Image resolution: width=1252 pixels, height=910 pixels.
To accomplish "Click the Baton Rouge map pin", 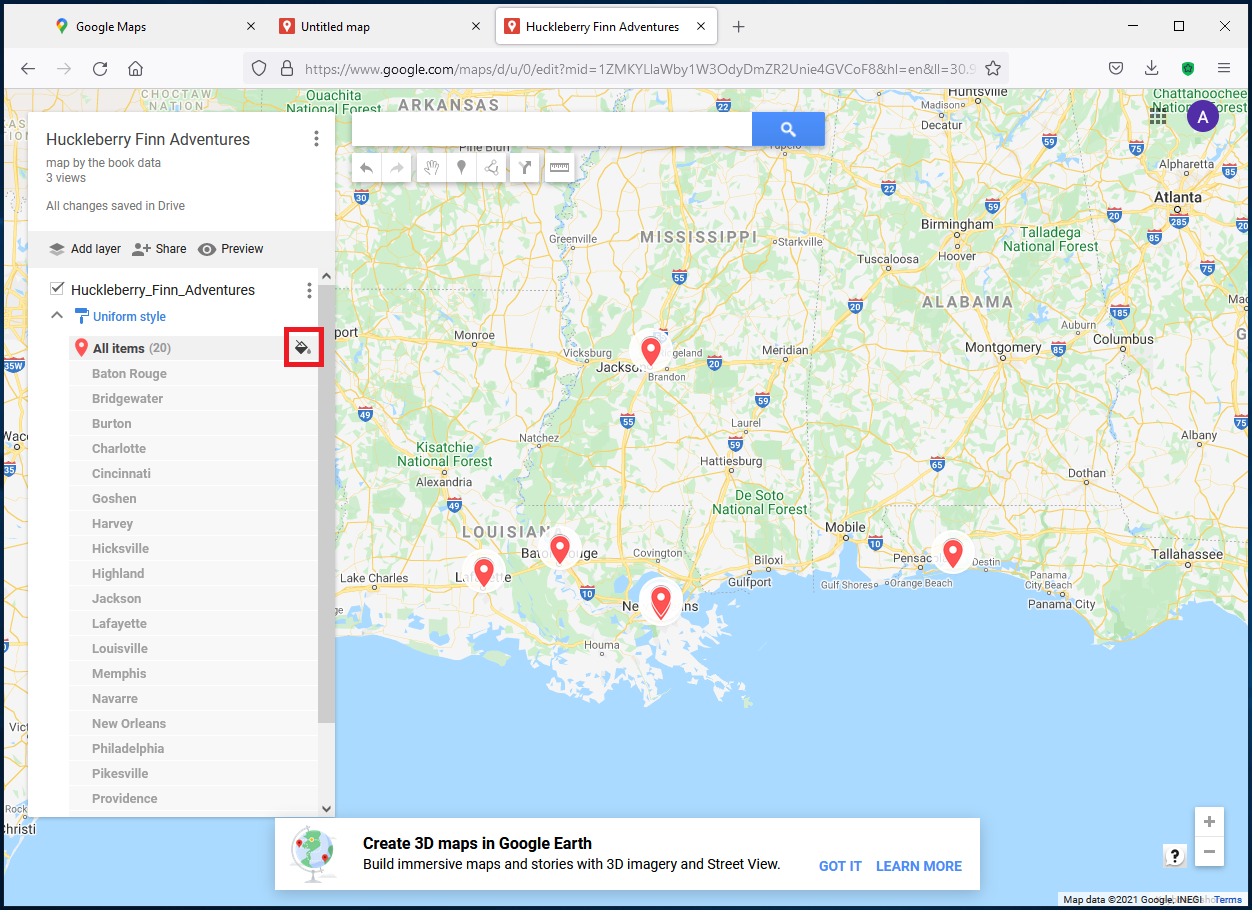I will (560, 549).
